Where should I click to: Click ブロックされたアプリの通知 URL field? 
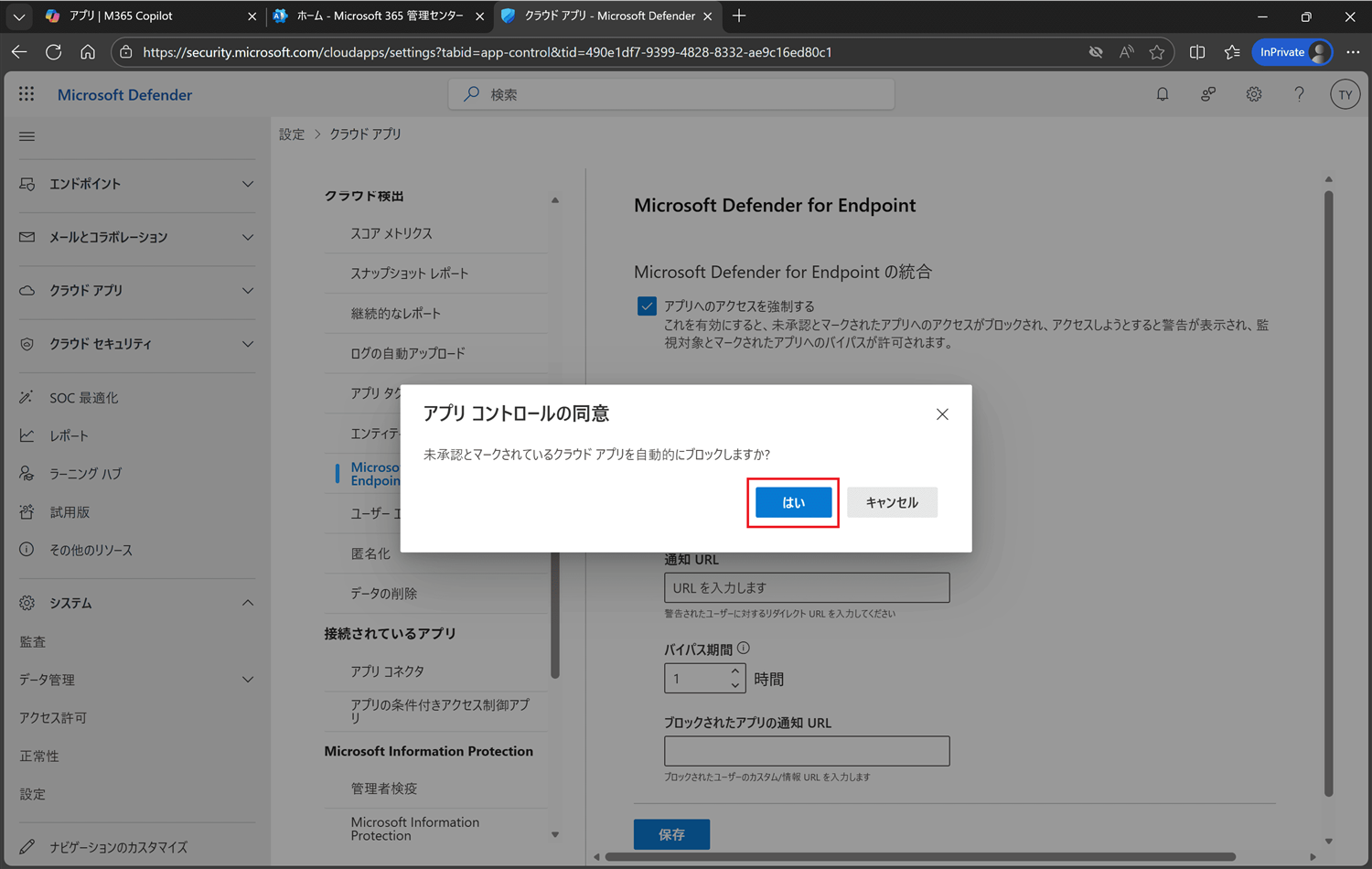point(807,751)
